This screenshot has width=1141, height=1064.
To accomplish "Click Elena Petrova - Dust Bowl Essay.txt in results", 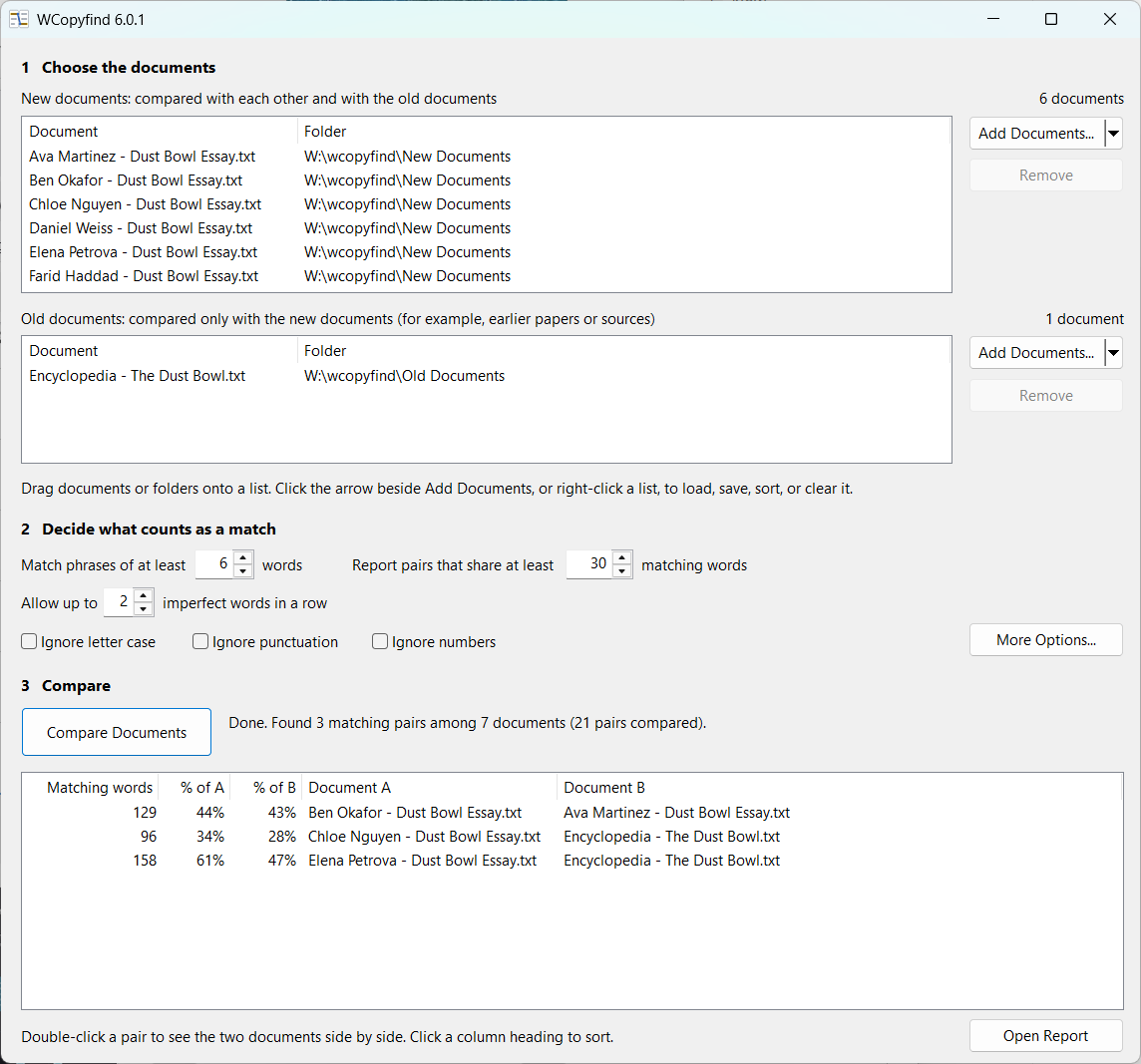I will (x=422, y=861).
